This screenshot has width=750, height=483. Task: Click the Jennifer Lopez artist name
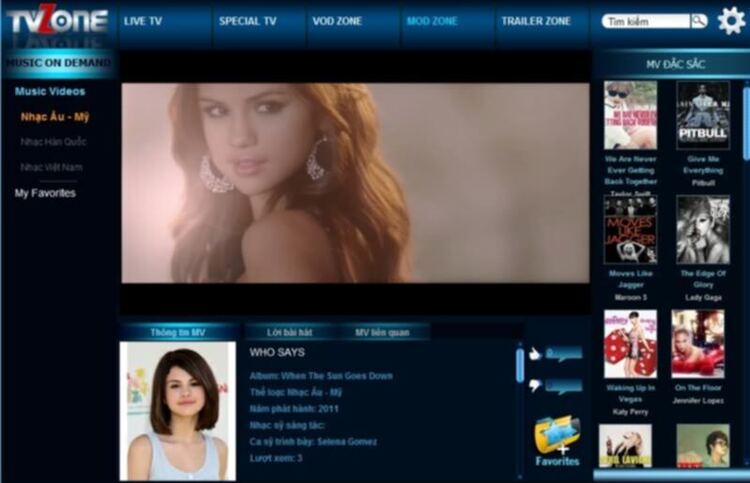698,400
